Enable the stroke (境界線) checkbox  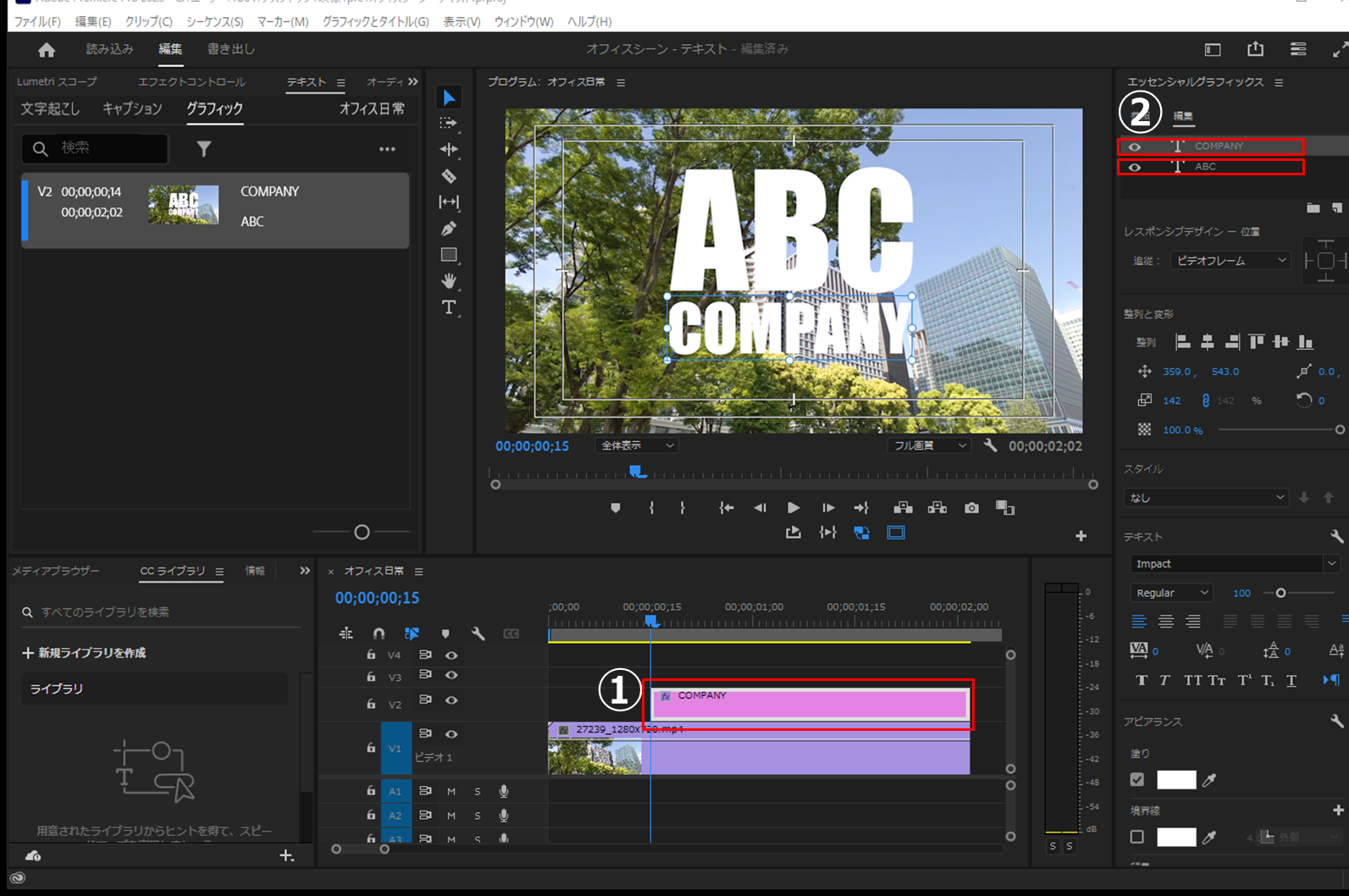point(1137,837)
